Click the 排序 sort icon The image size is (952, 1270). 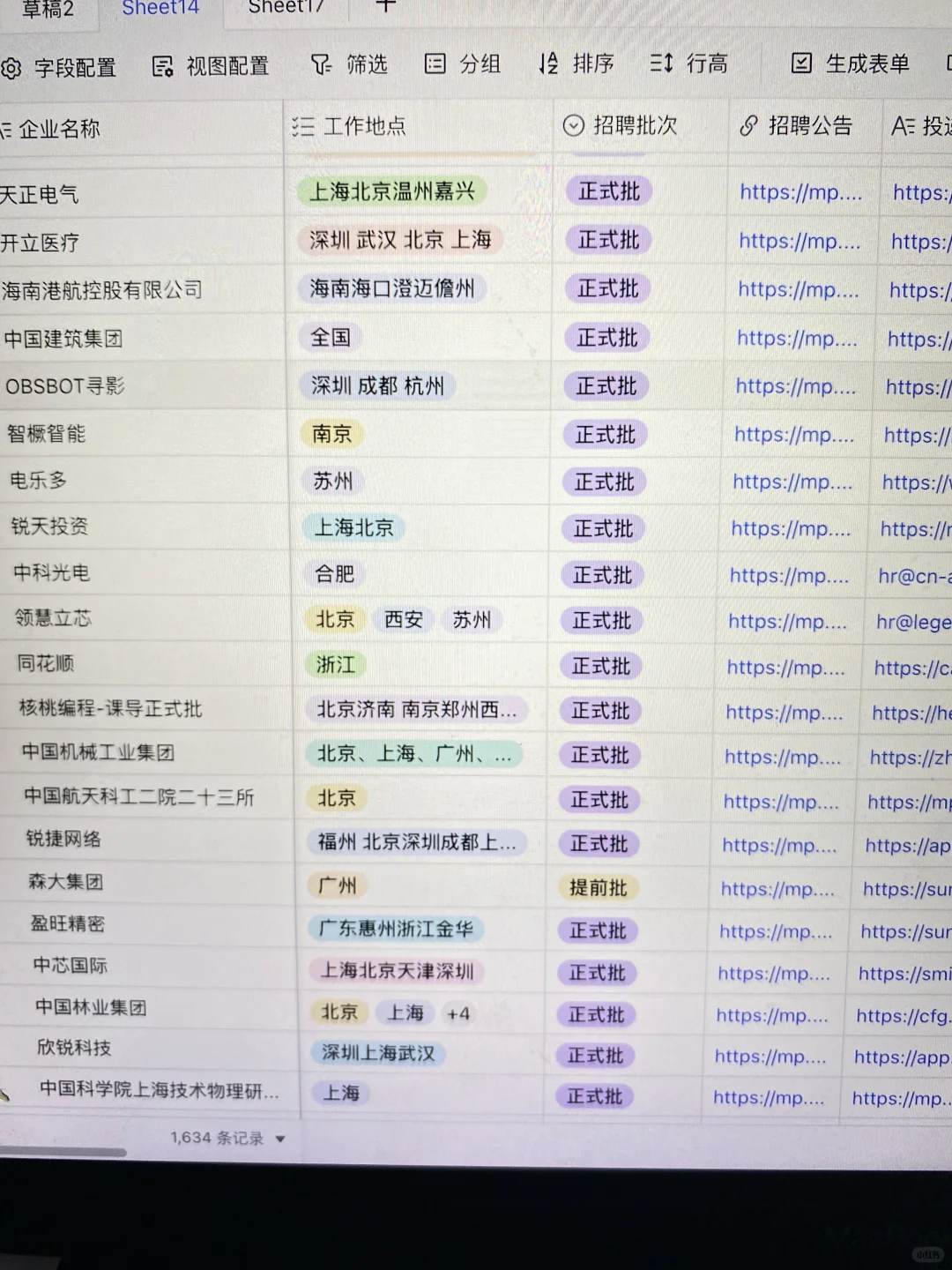coord(547,63)
